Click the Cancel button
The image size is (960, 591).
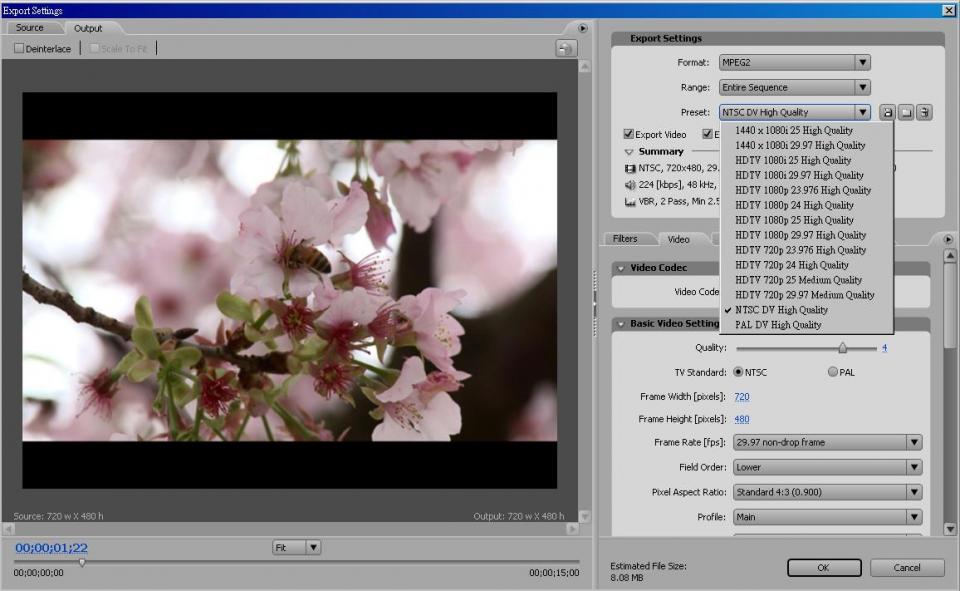tap(907, 568)
